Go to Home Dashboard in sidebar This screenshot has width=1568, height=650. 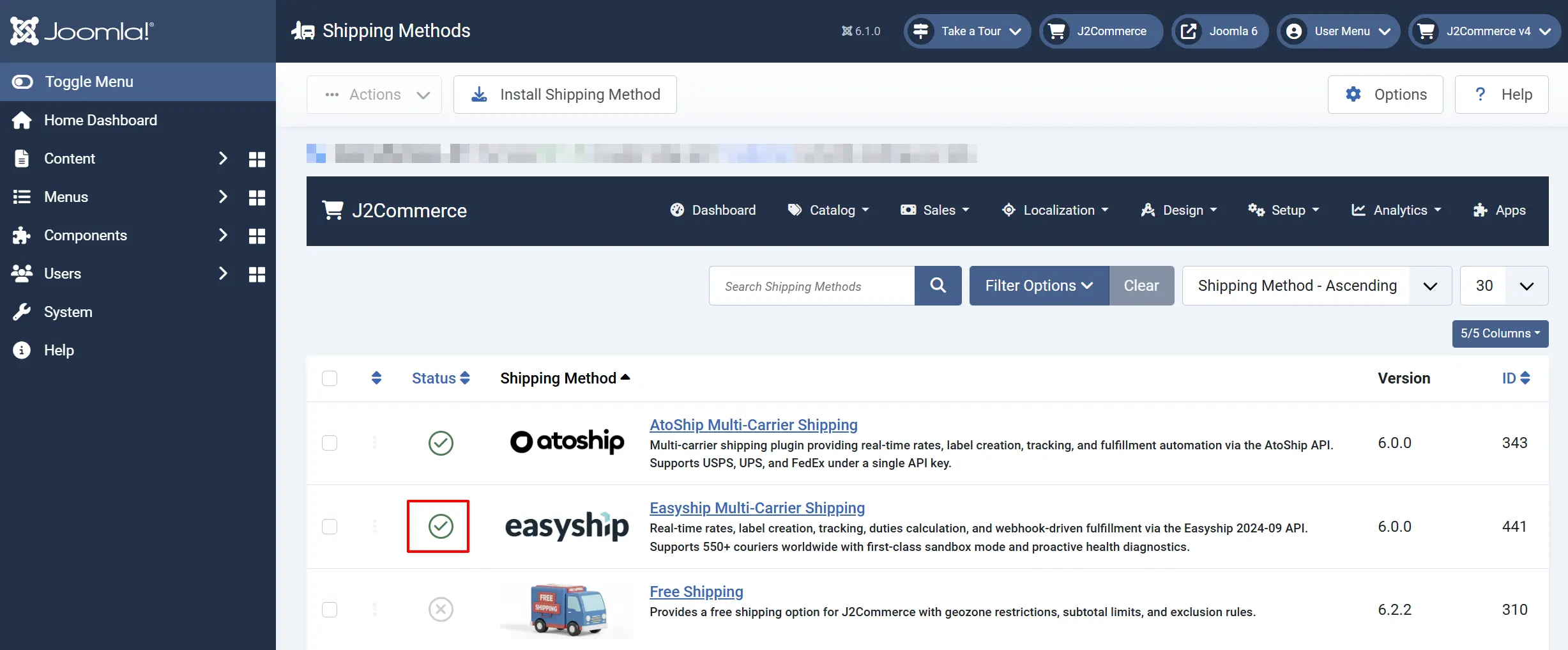pos(138,120)
